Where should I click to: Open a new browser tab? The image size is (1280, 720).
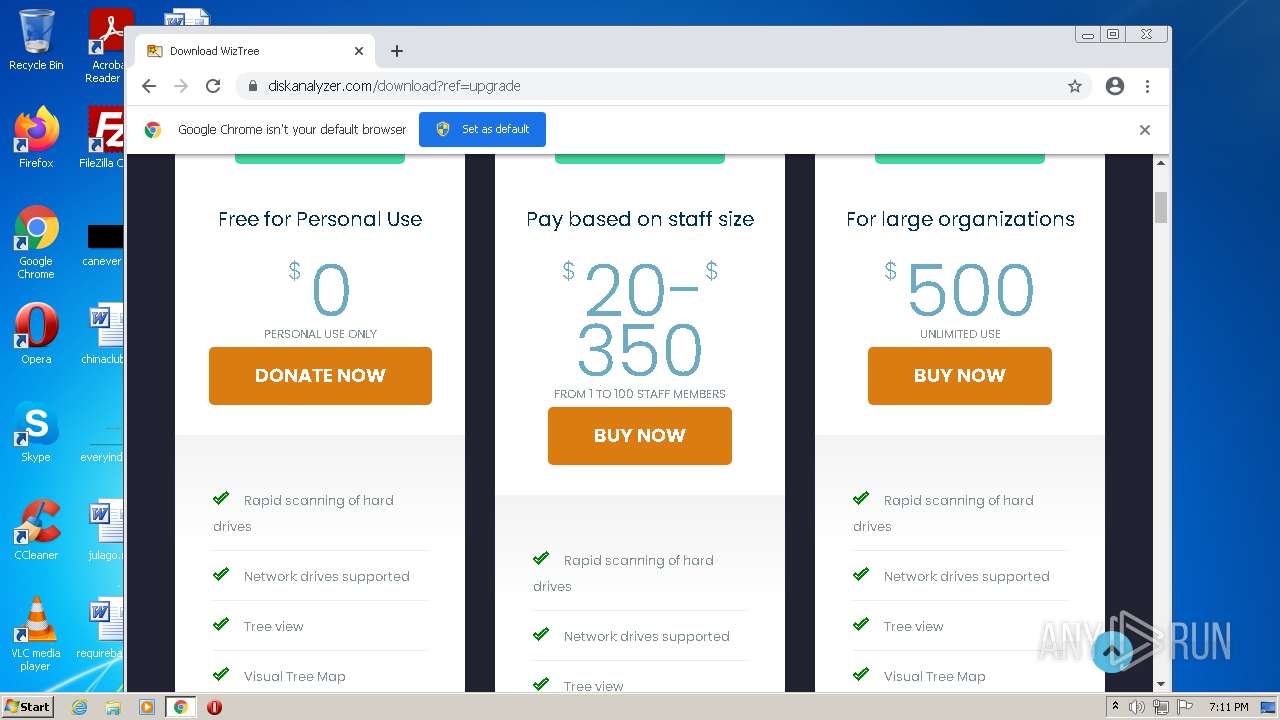(x=397, y=51)
